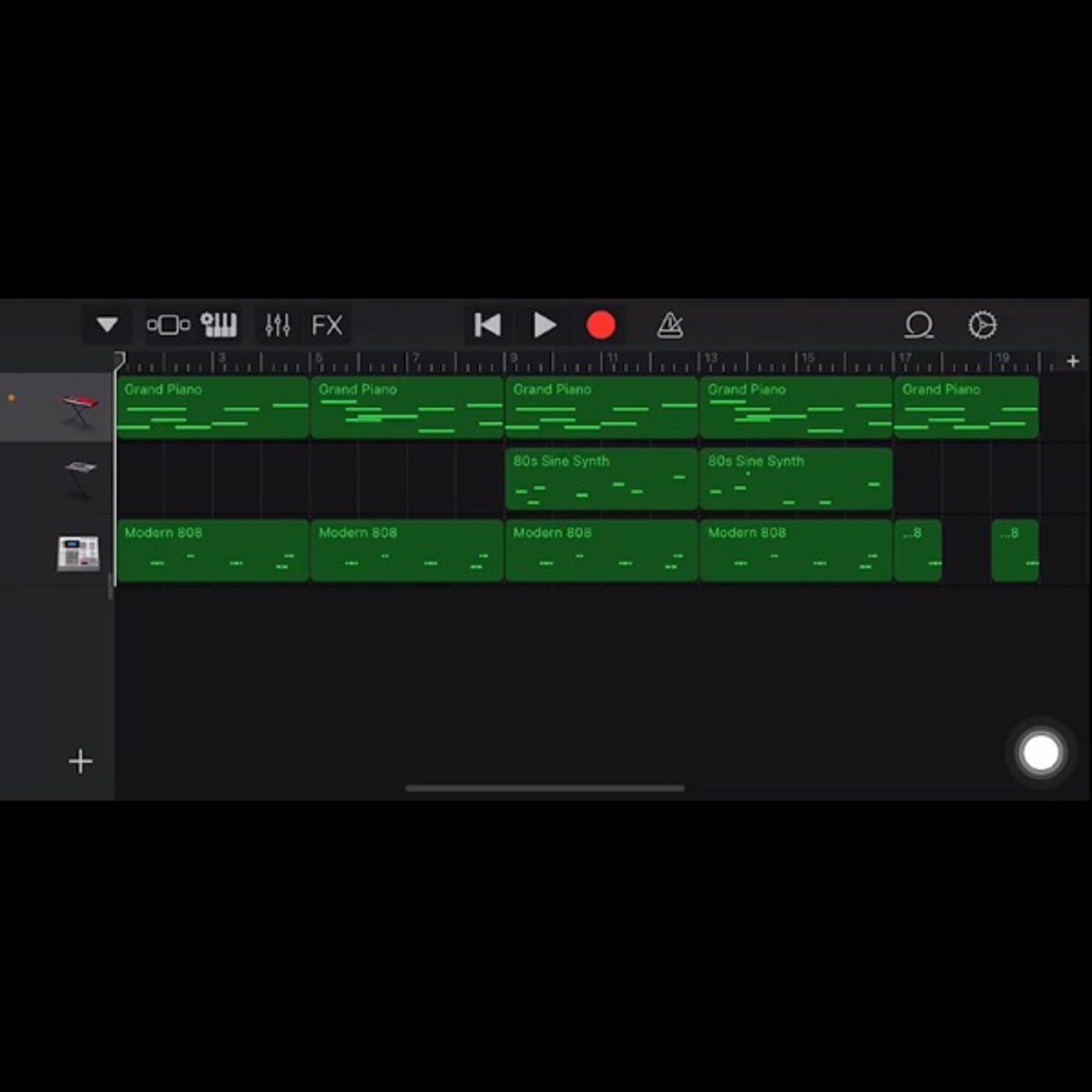
Task: Open the keyboard instrument view icon
Action: click(219, 324)
